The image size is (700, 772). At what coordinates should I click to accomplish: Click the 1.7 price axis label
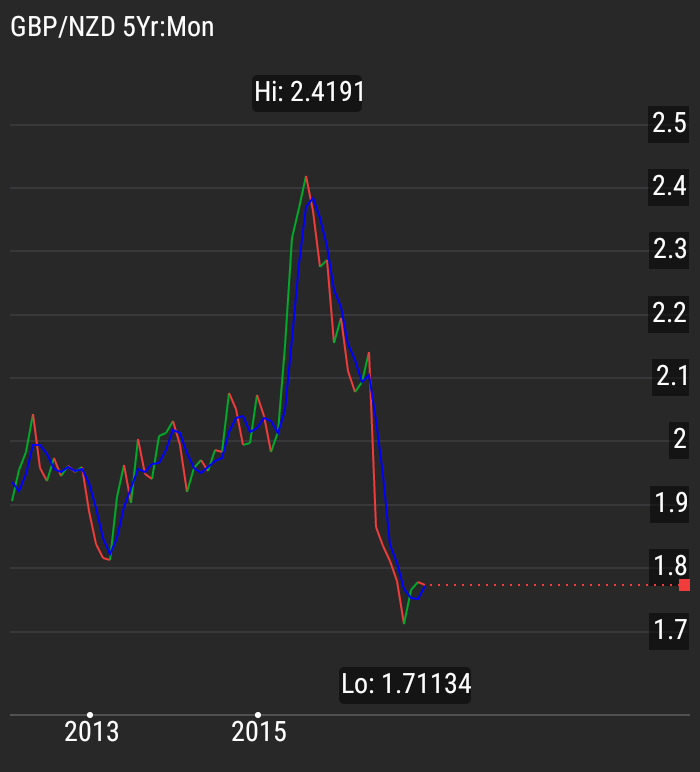tap(669, 631)
